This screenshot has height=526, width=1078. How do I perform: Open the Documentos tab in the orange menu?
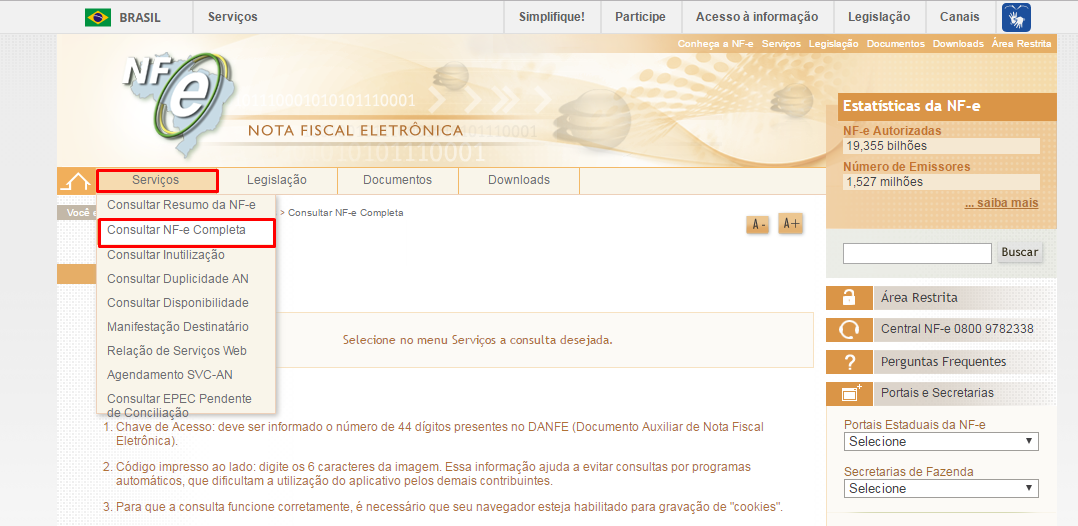pyautogui.click(x=397, y=181)
